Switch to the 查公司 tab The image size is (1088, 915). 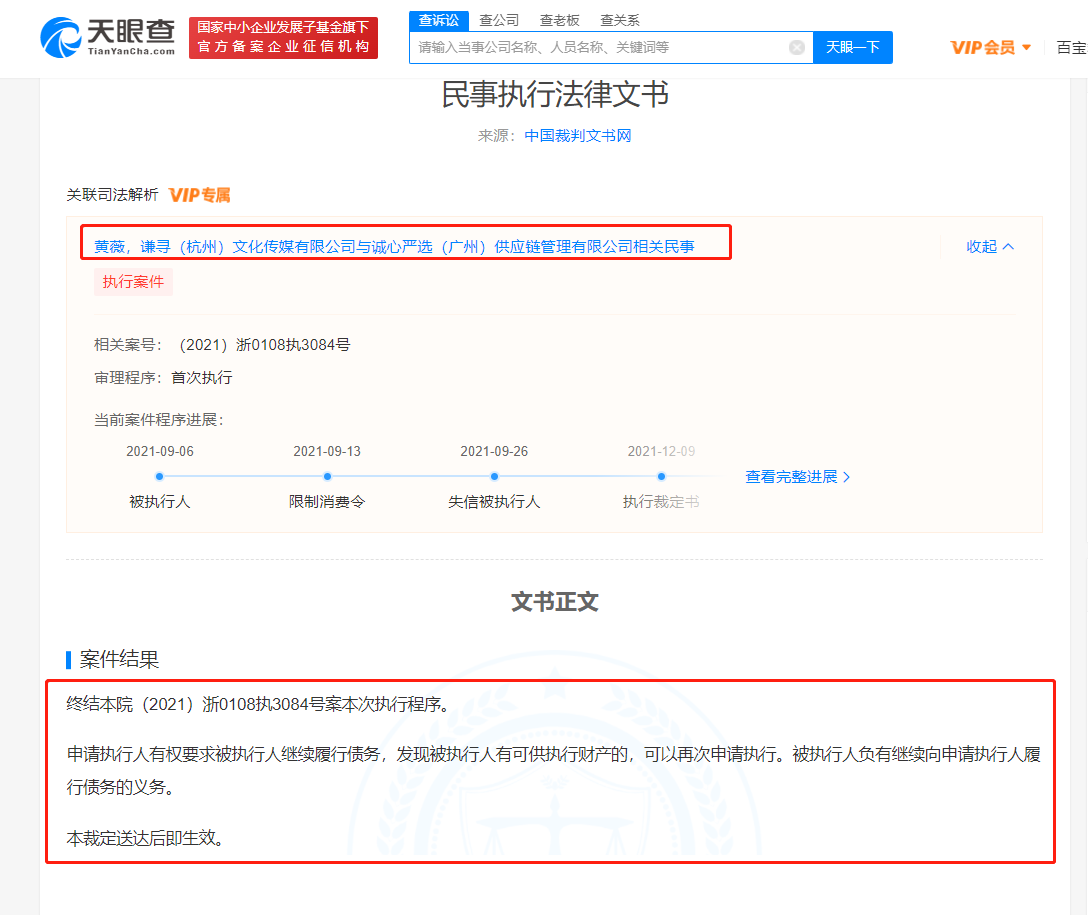click(x=499, y=20)
